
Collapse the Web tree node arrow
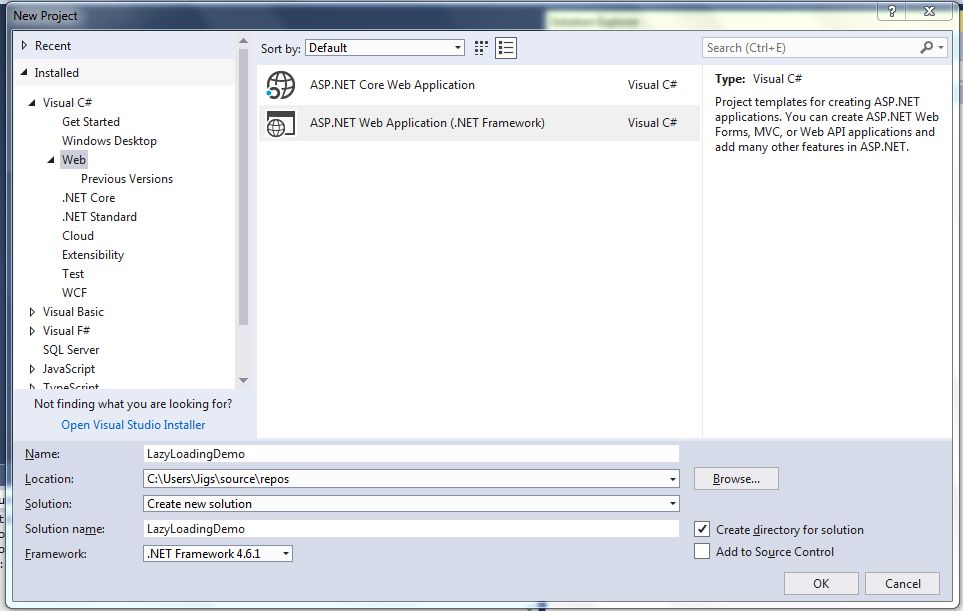(51, 160)
